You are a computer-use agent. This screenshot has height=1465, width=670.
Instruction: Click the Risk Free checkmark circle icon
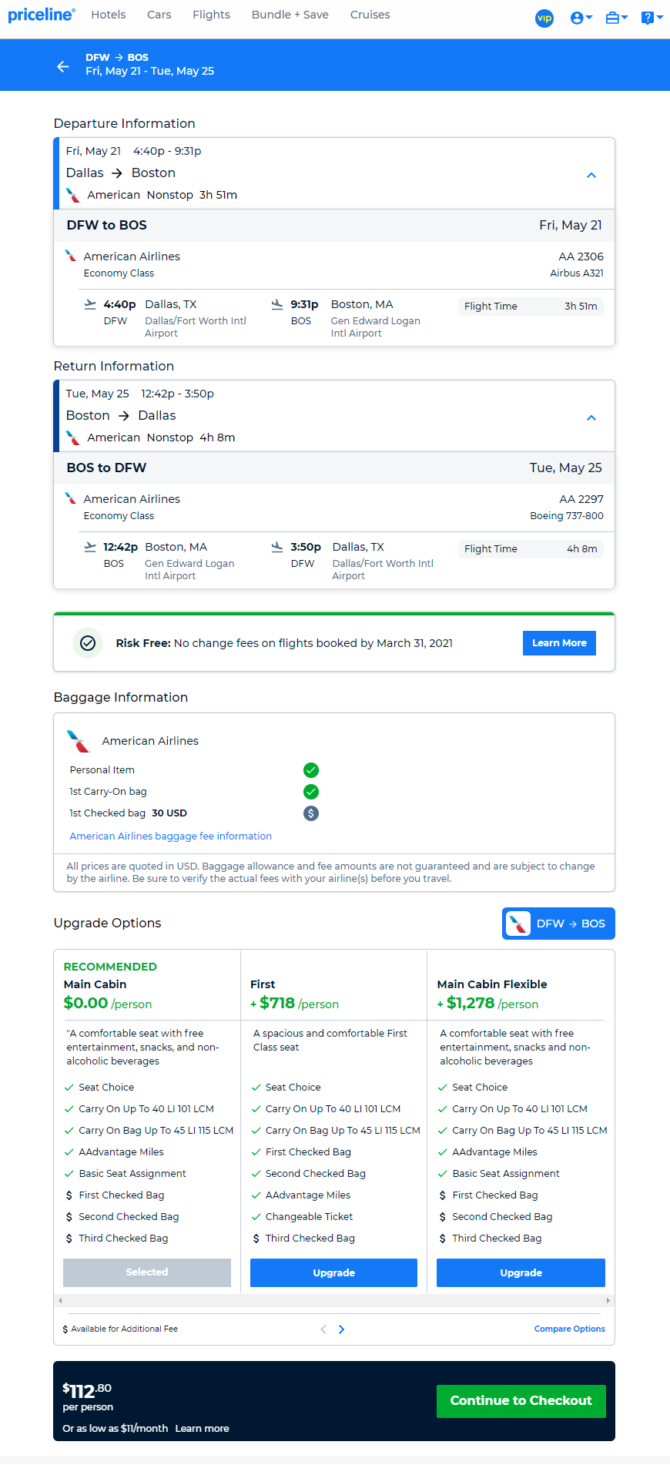pos(88,643)
